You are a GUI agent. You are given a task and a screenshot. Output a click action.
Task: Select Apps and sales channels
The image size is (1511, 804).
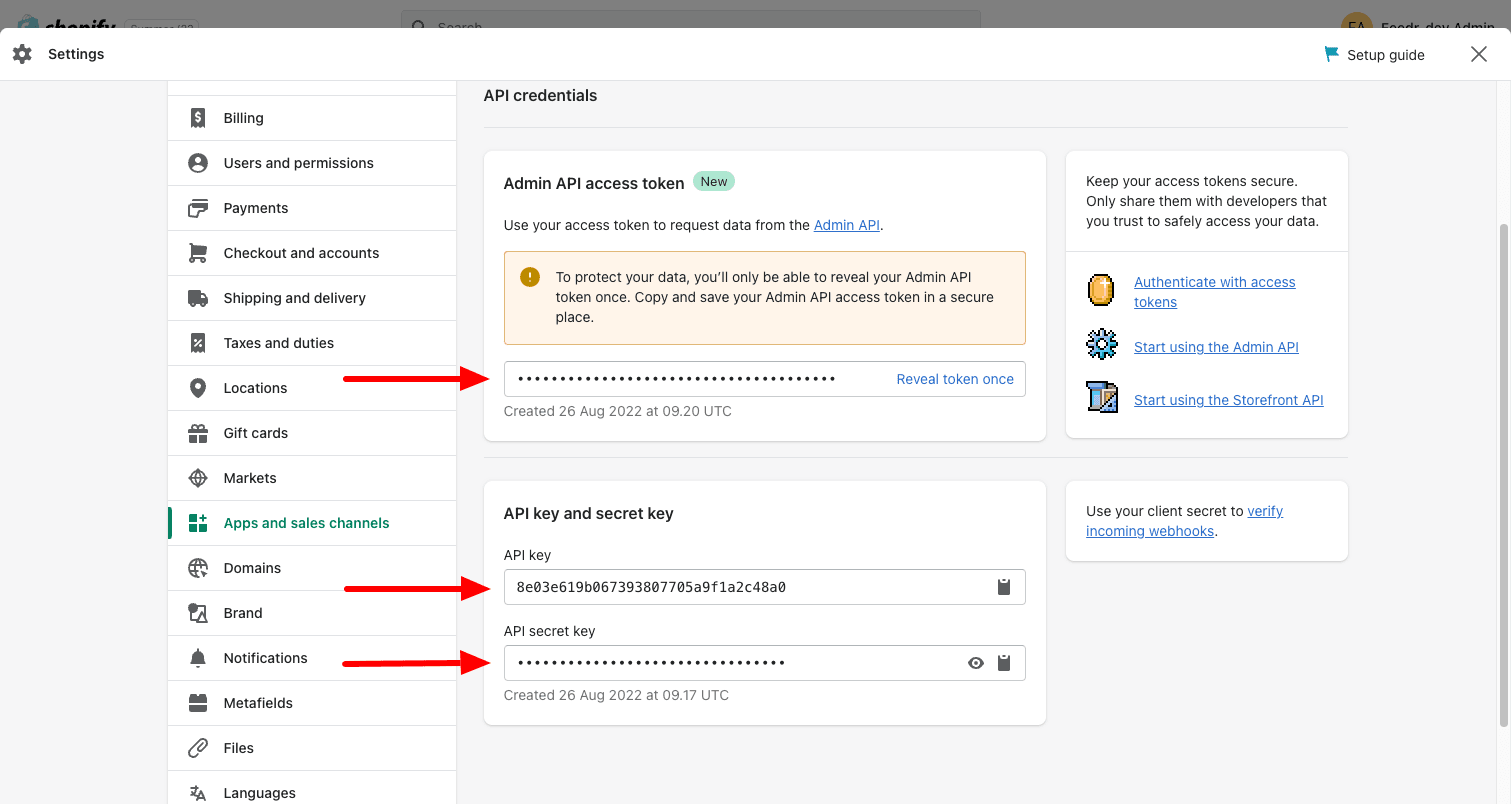coord(306,523)
